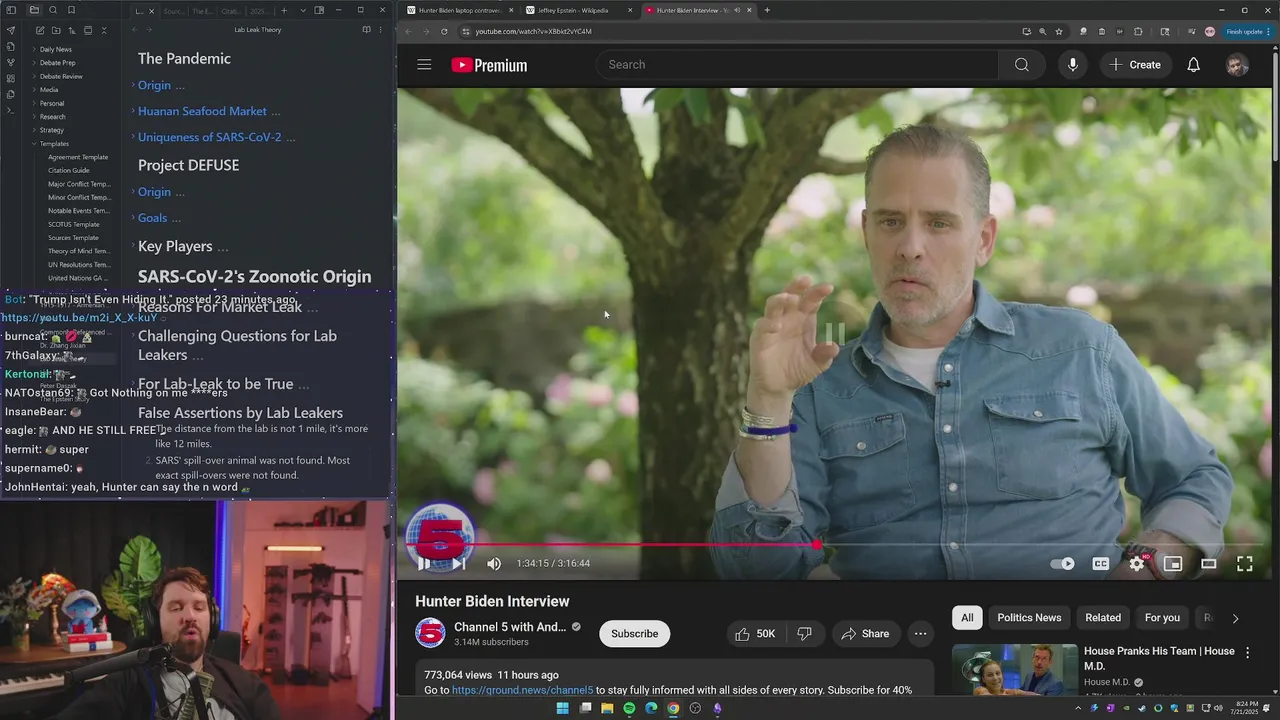Collapse all folders in Obsidian explorer

pyautogui.click(x=104, y=30)
